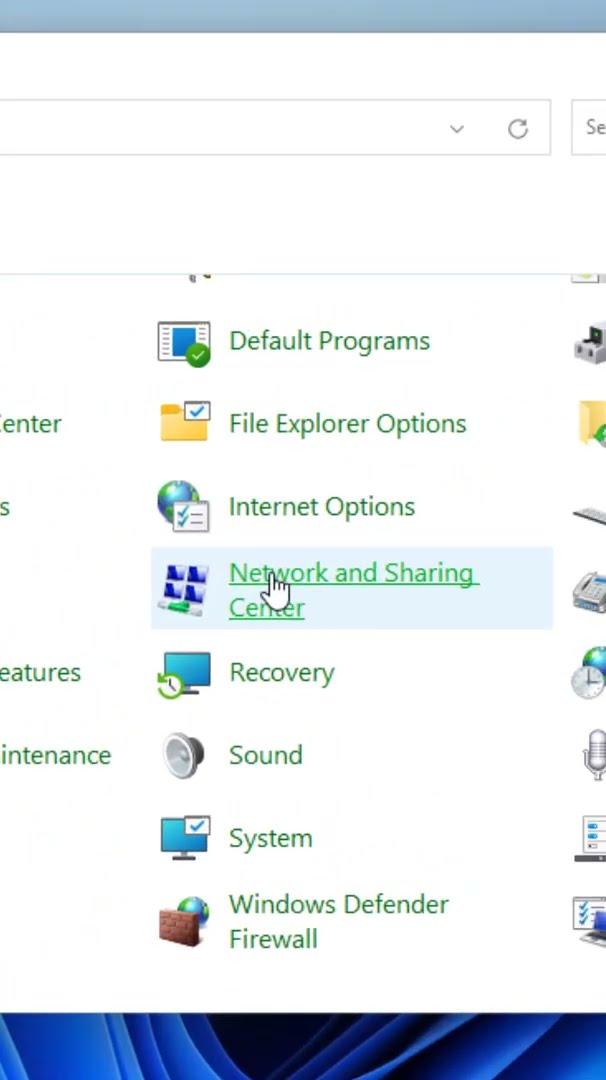
Task: Click the globe and clock icon beside Recovery
Action: click(x=589, y=674)
